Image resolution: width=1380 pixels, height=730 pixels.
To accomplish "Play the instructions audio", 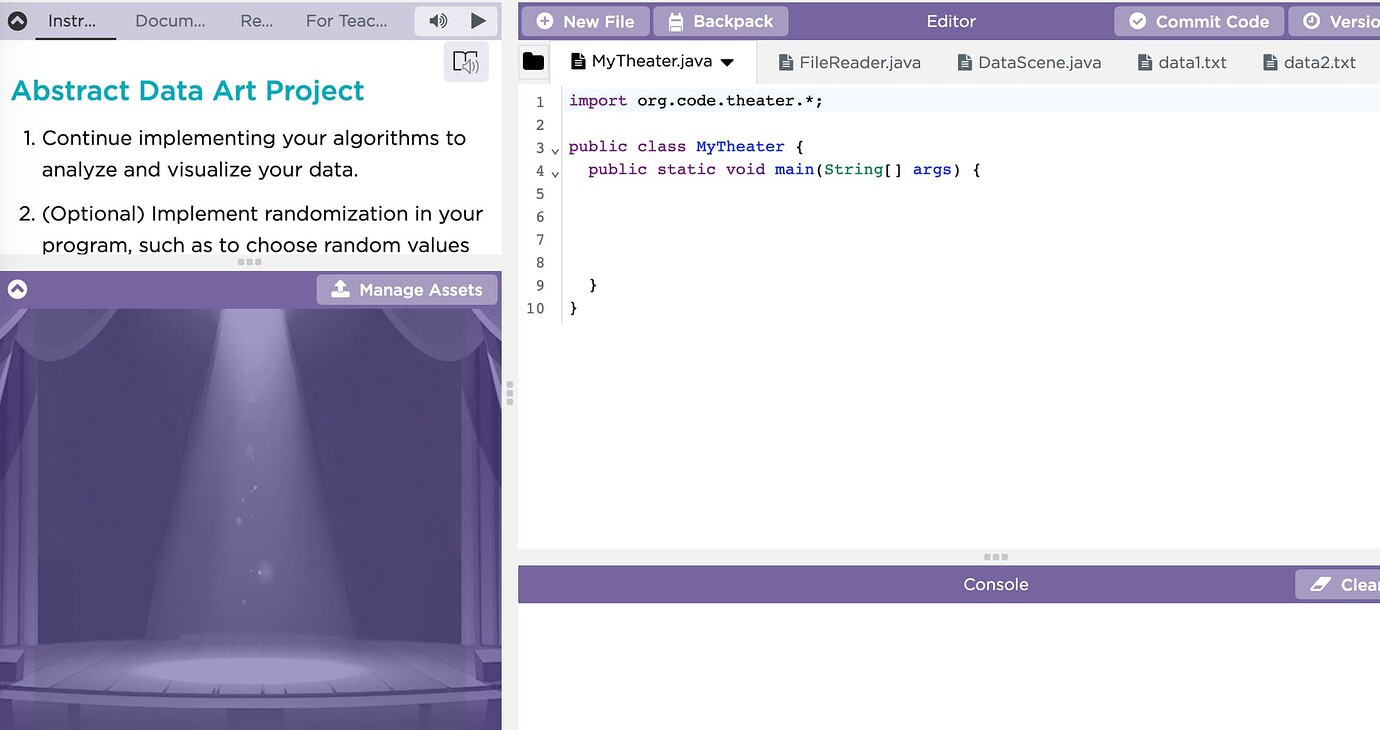I will [x=478, y=21].
